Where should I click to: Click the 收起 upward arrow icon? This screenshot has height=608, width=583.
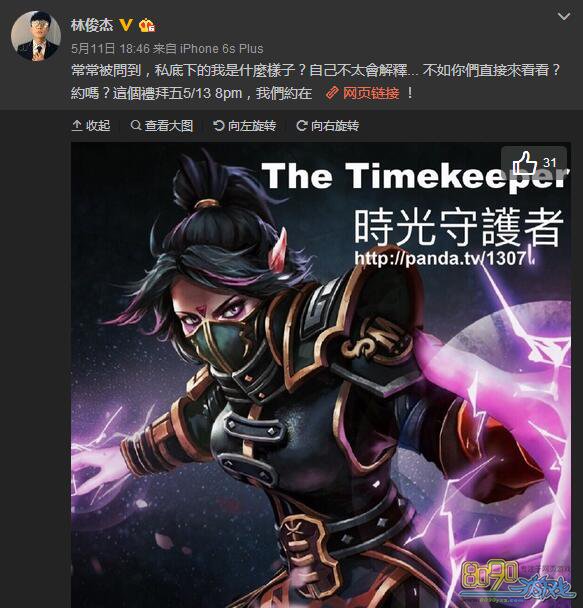77,126
